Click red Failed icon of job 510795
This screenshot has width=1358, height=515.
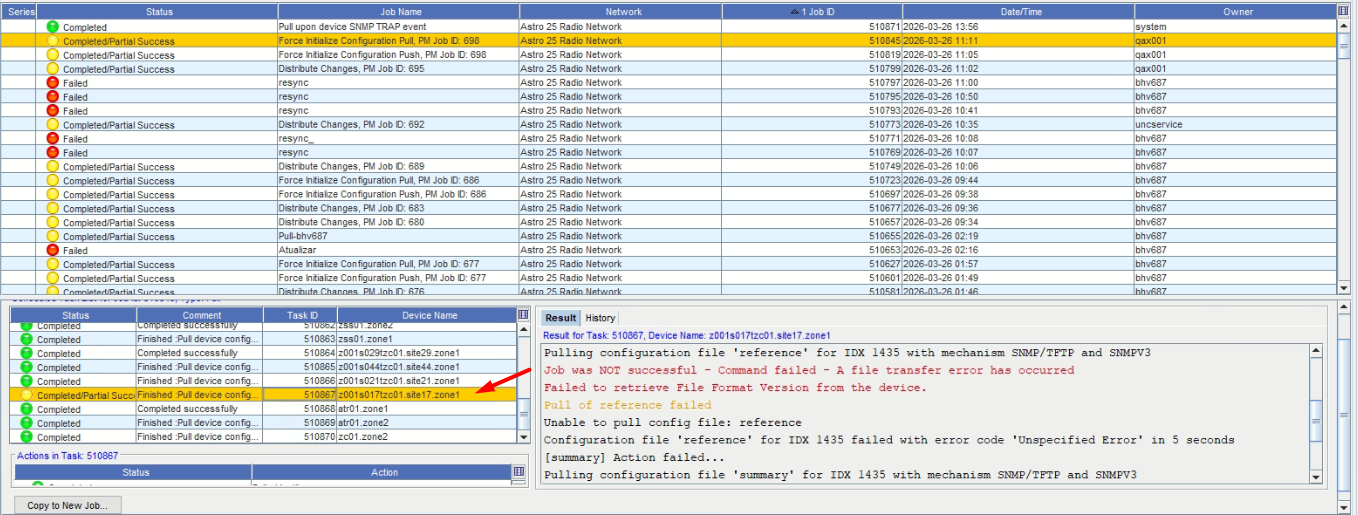(53, 97)
